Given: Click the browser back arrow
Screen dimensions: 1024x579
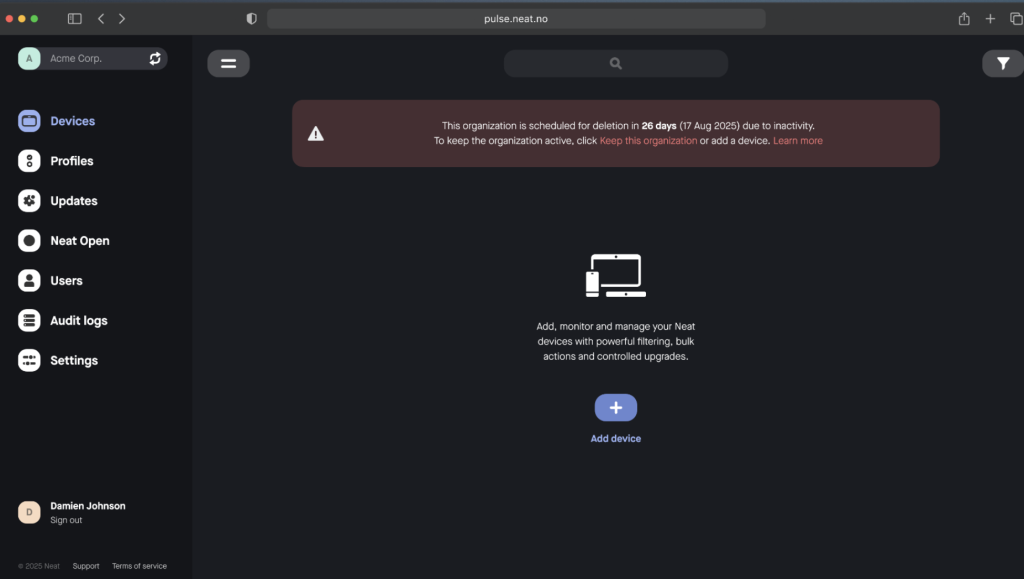Looking at the screenshot, I should [x=101, y=19].
